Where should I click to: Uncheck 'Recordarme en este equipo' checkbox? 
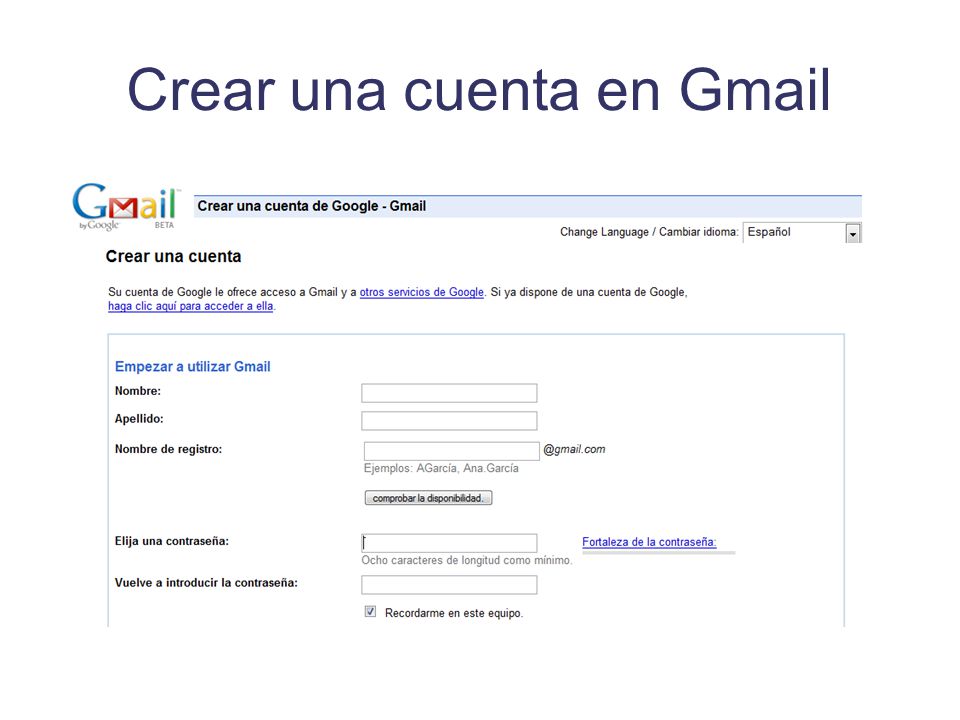pos(370,612)
